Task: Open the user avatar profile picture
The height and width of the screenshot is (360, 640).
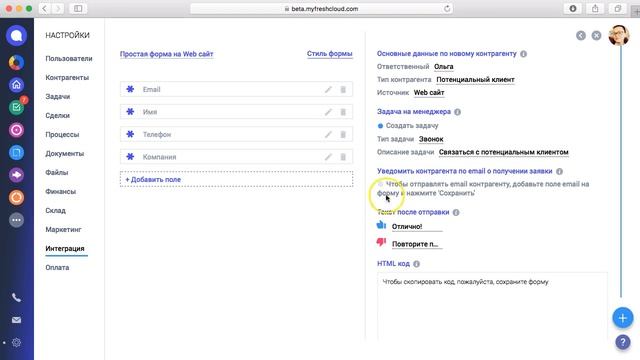Action: point(619,35)
